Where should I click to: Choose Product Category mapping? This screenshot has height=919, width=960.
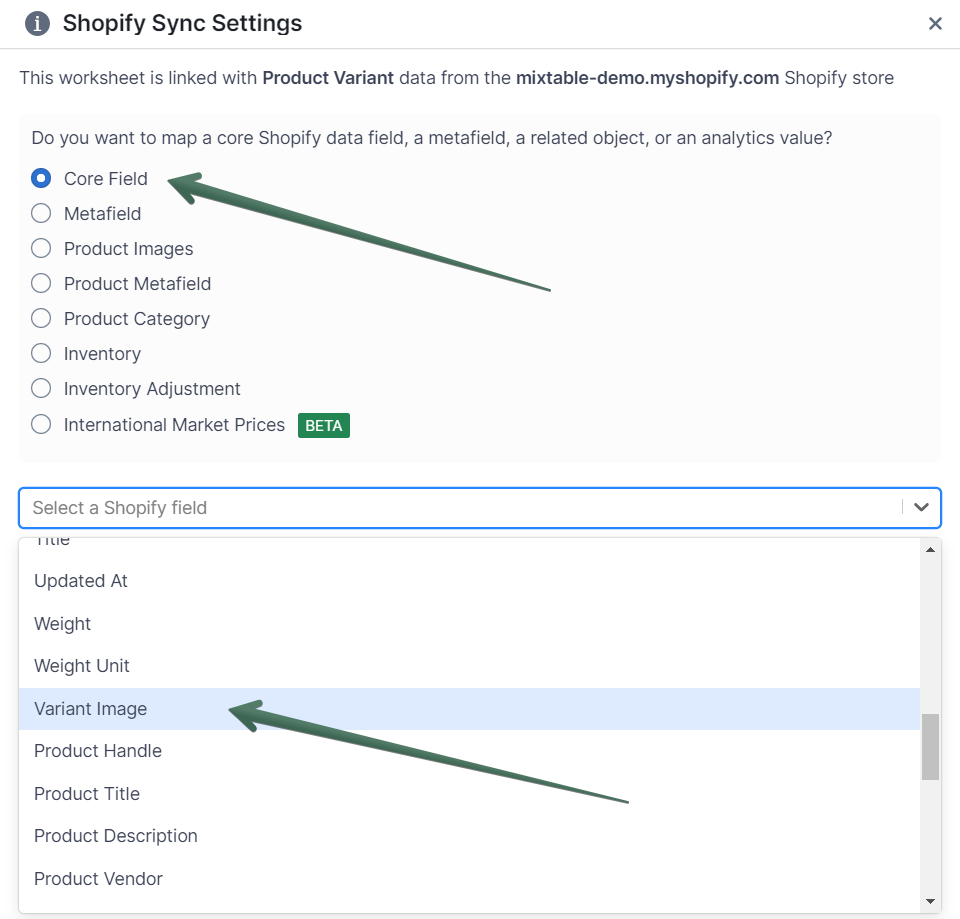click(x=40, y=318)
